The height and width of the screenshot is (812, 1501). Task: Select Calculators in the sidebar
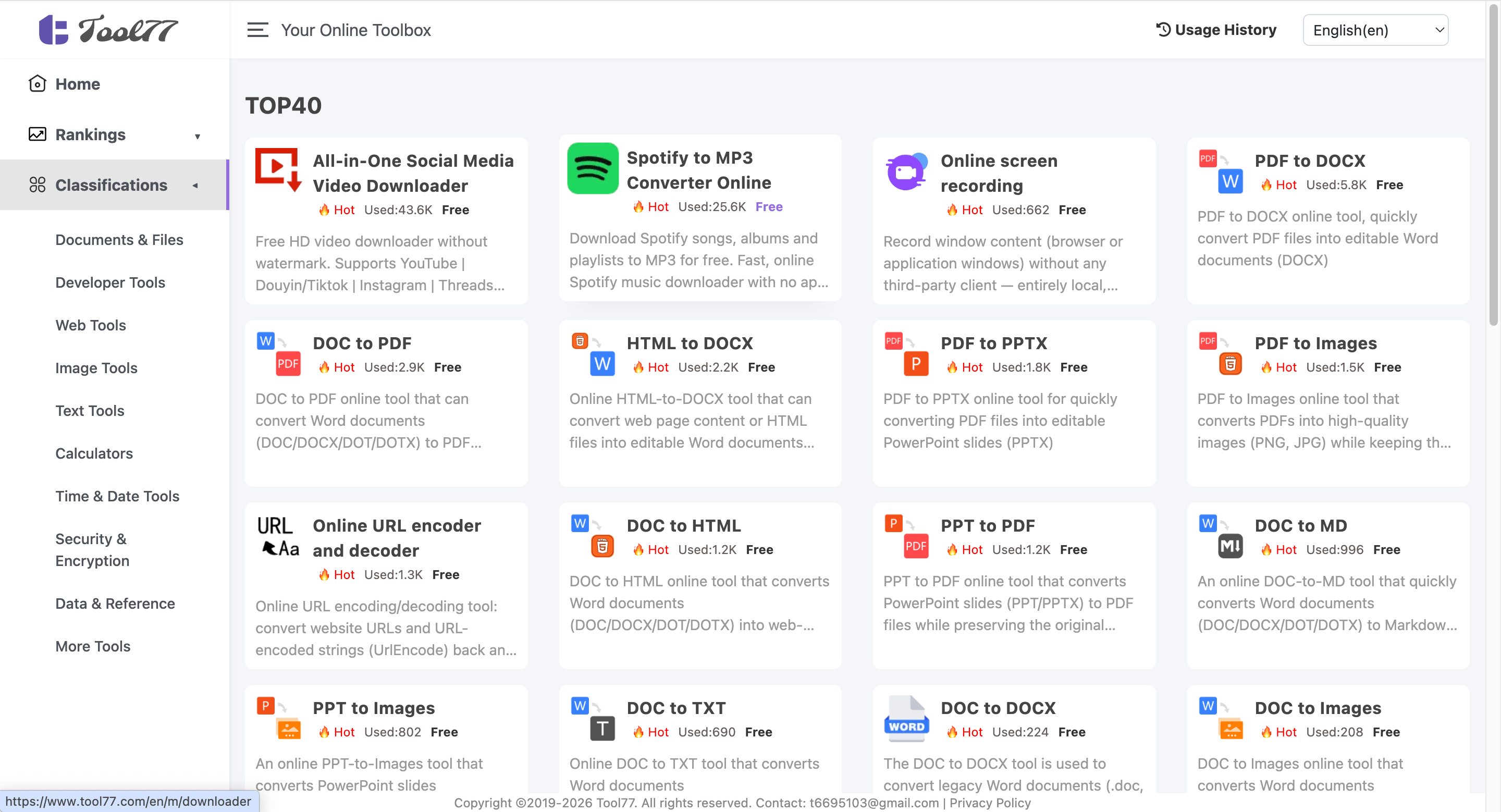pyautogui.click(x=94, y=453)
